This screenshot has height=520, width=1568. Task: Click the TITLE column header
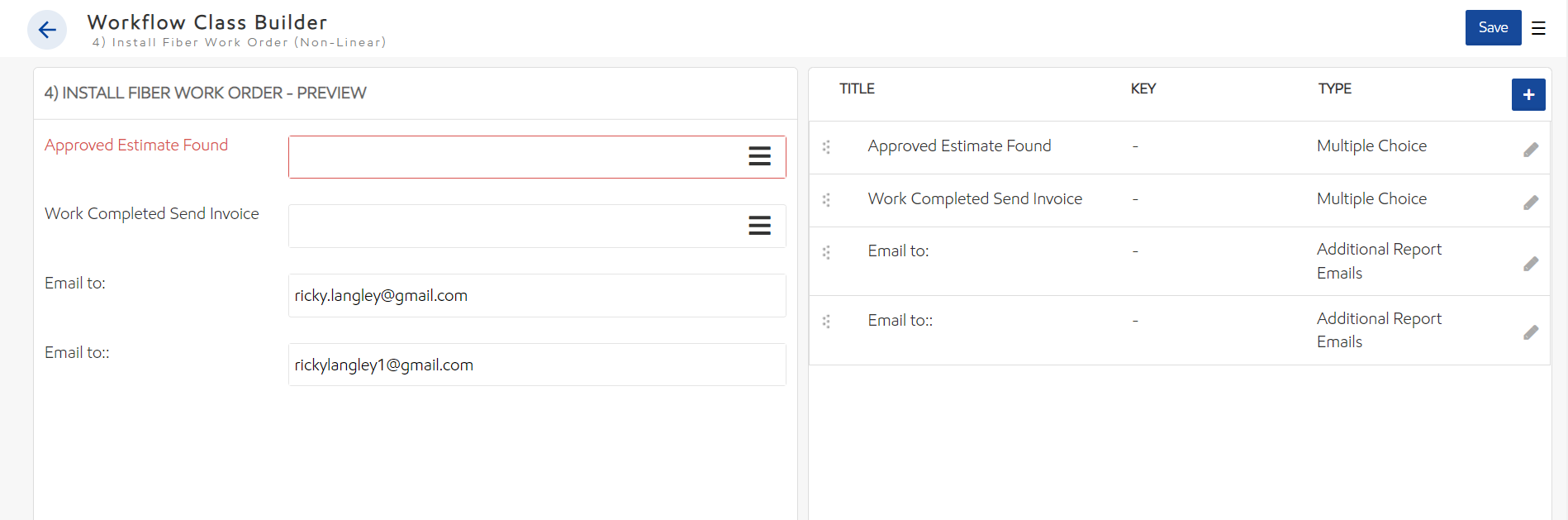(x=857, y=88)
